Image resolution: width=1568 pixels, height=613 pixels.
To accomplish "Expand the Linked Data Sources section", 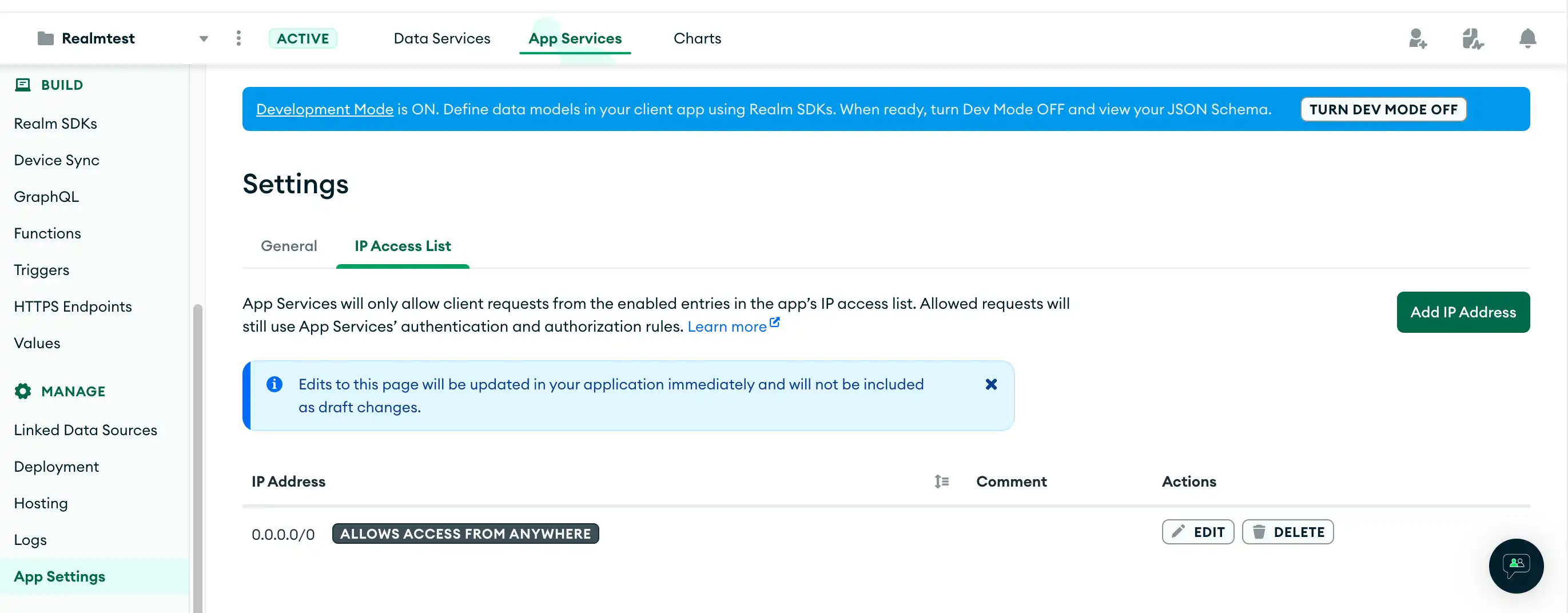I will 85,430.
